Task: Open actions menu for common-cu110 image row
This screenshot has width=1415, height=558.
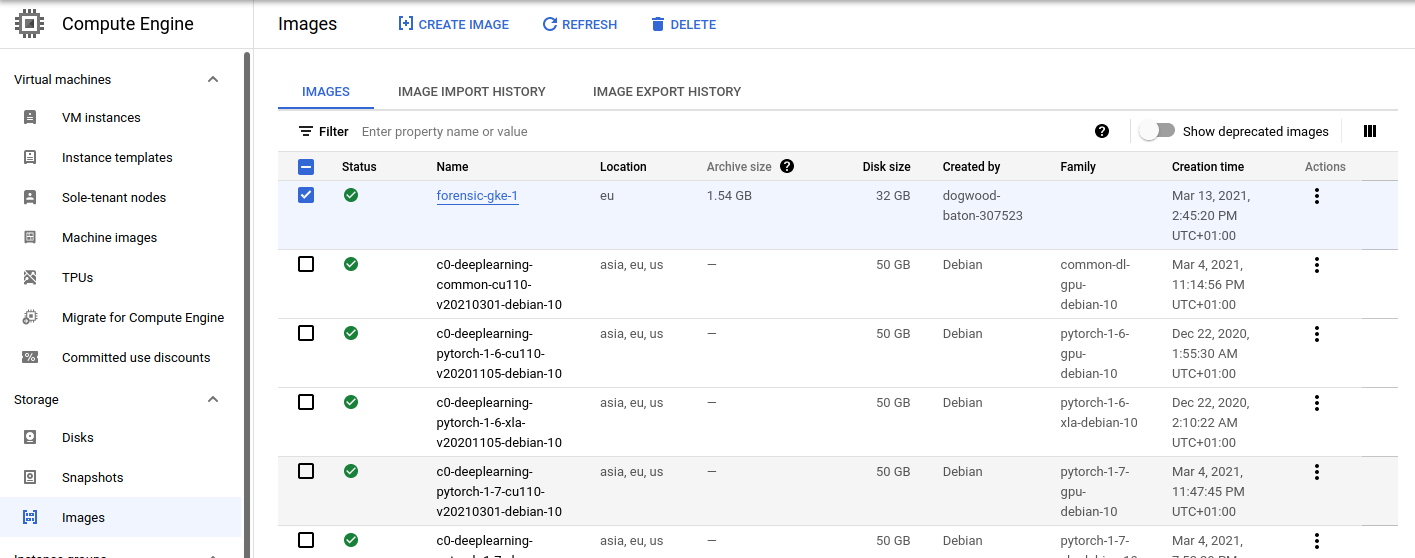Action: (x=1316, y=265)
